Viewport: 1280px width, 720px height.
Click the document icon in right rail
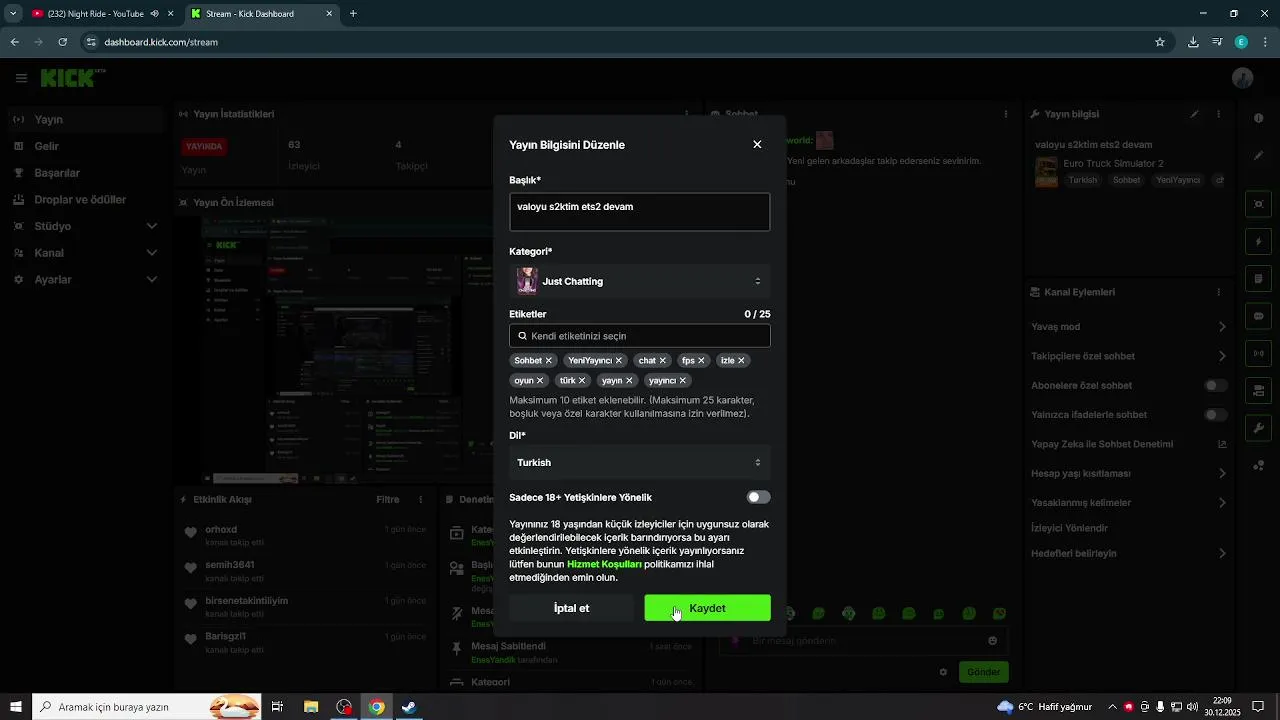click(x=1259, y=279)
